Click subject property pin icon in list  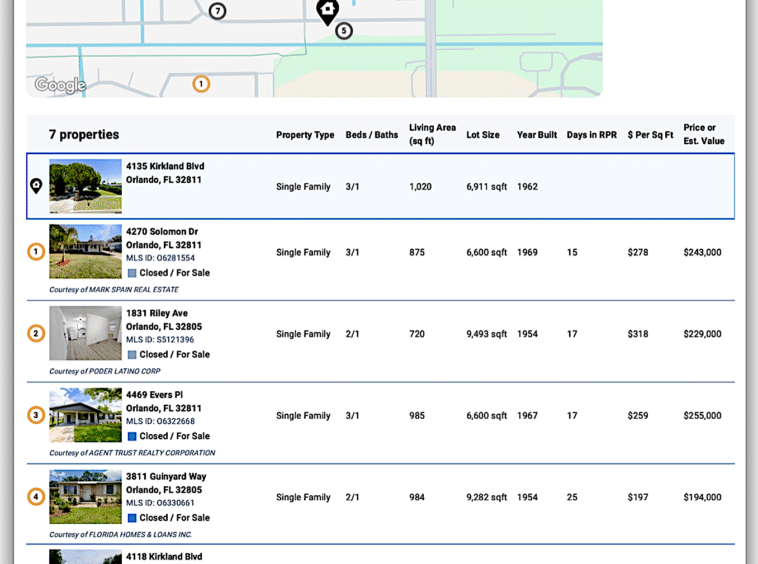point(36,186)
